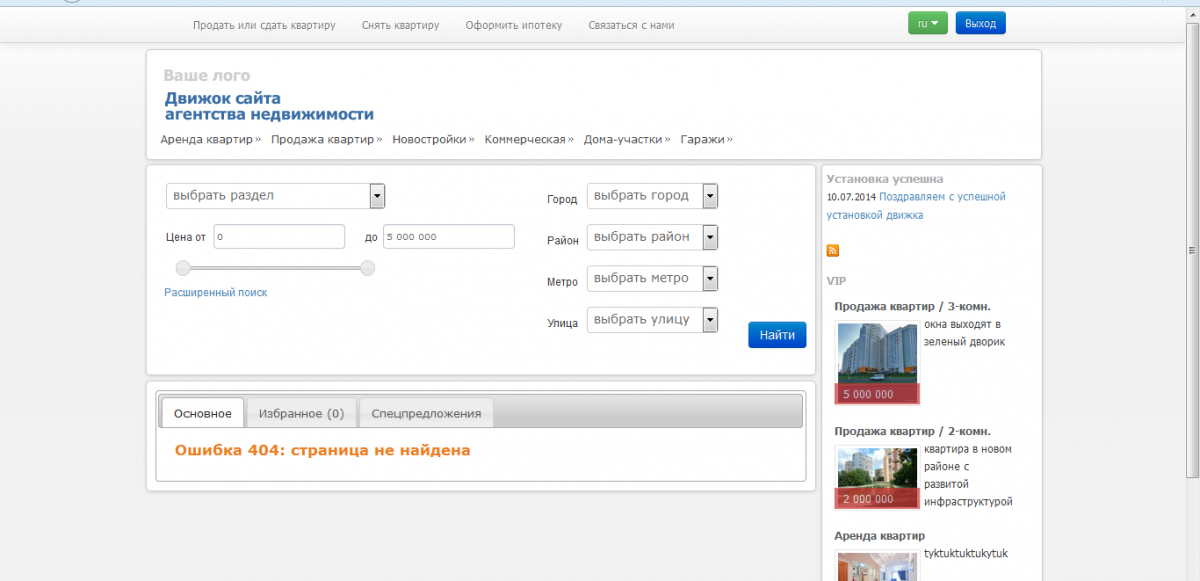This screenshot has height=581, width=1200.
Task: Click the right handle of price slider
Action: coord(367,268)
